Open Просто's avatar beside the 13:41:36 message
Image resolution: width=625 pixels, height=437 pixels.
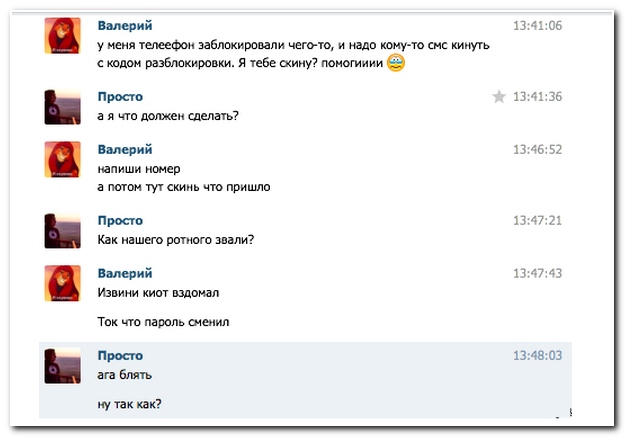(63, 107)
